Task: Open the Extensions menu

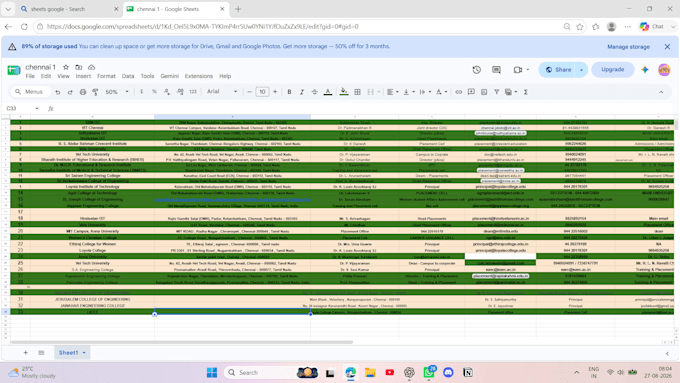Action: (x=199, y=76)
